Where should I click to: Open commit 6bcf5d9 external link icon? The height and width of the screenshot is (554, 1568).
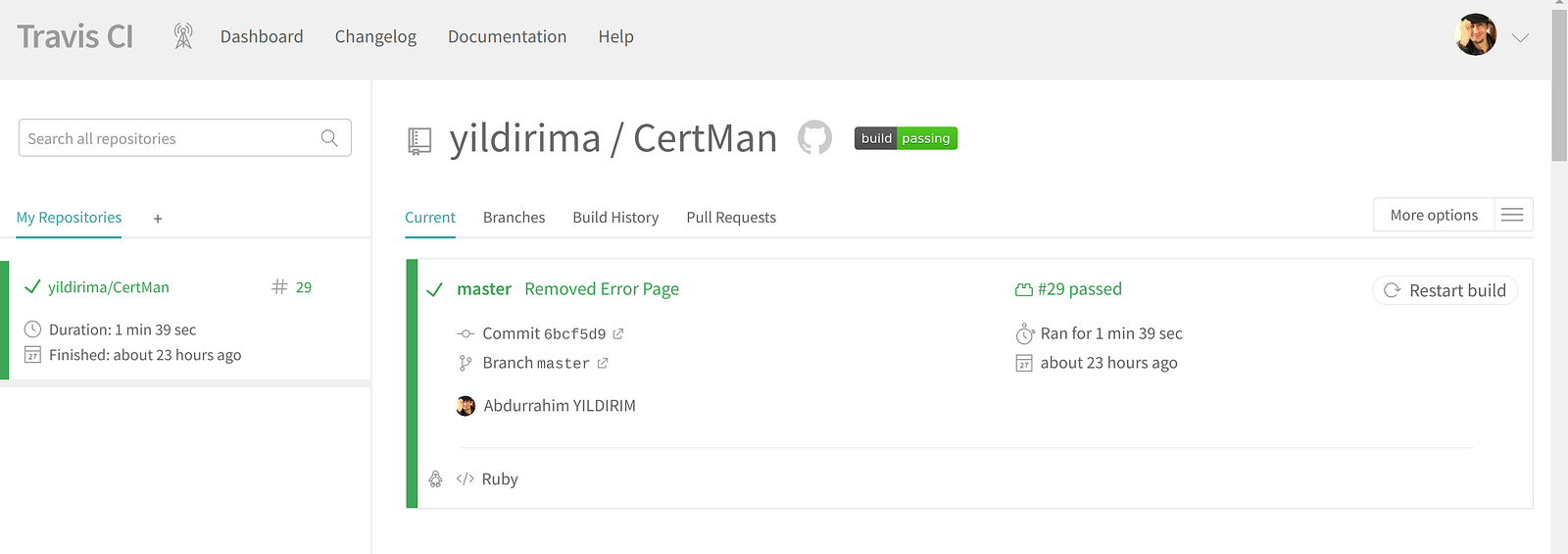pos(618,334)
